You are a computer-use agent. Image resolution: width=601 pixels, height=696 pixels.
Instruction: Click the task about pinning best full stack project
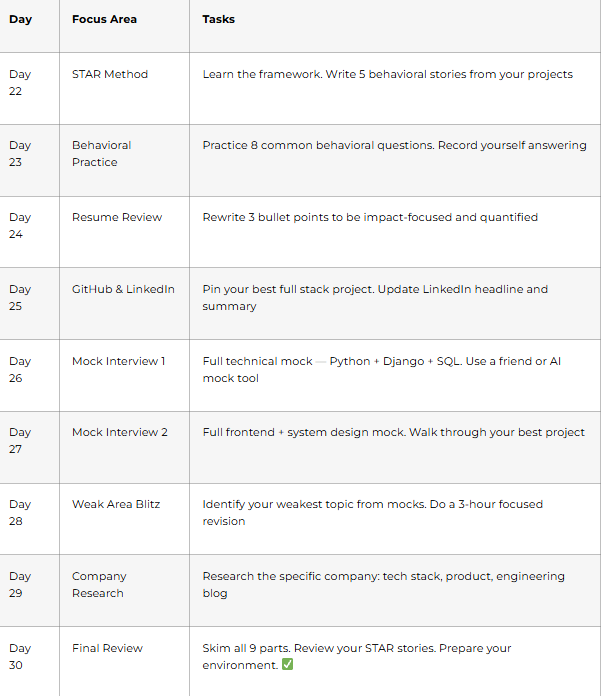point(375,297)
